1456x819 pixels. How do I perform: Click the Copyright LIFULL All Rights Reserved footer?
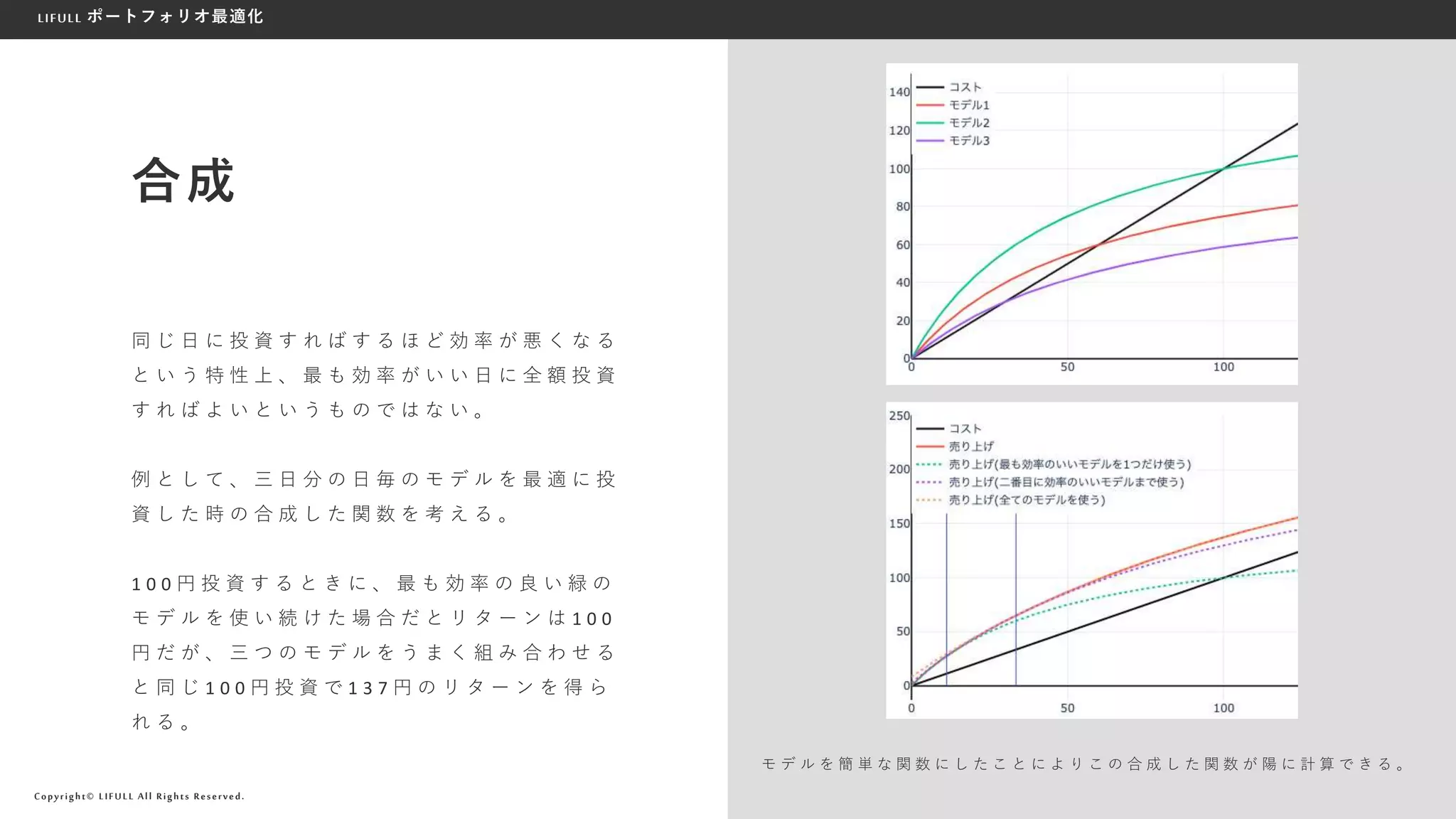139,796
